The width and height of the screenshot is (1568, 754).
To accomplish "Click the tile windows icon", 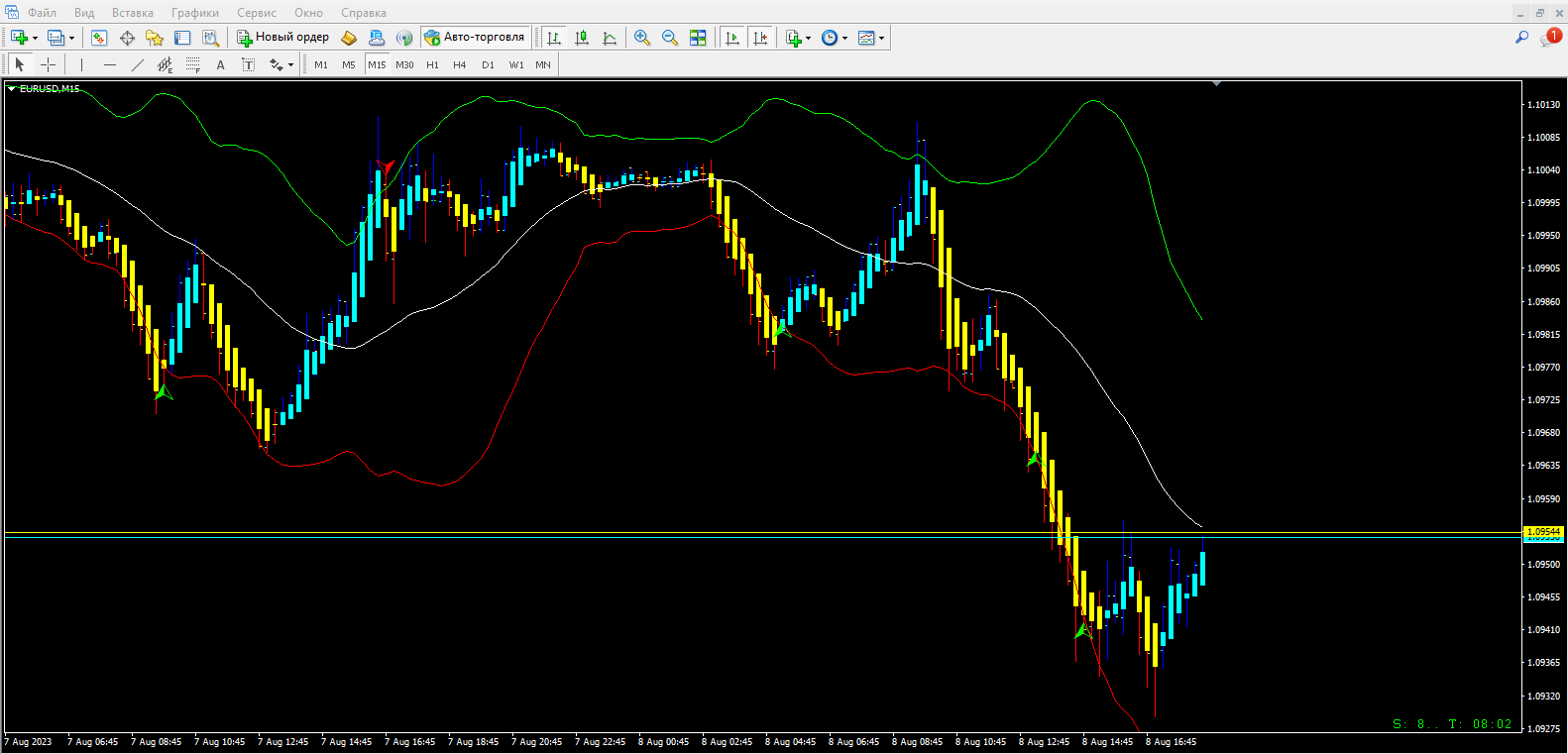I will 698,38.
